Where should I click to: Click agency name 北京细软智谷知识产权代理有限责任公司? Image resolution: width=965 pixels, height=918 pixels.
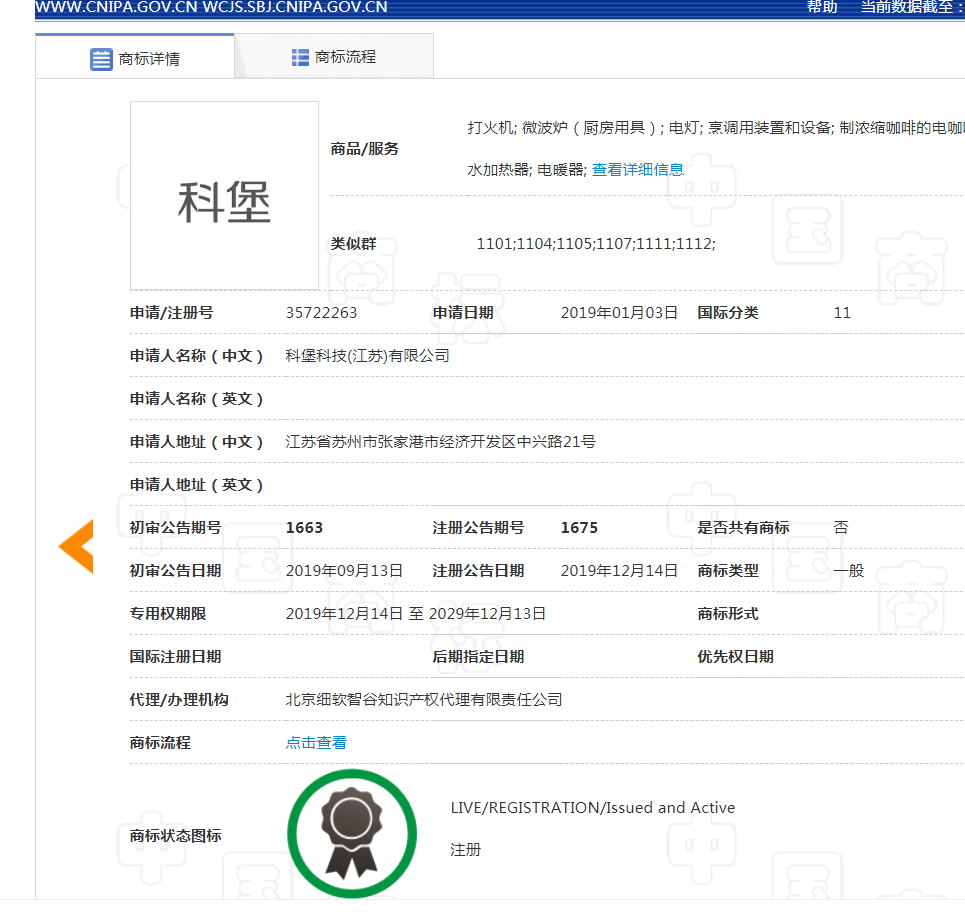point(424,700)
